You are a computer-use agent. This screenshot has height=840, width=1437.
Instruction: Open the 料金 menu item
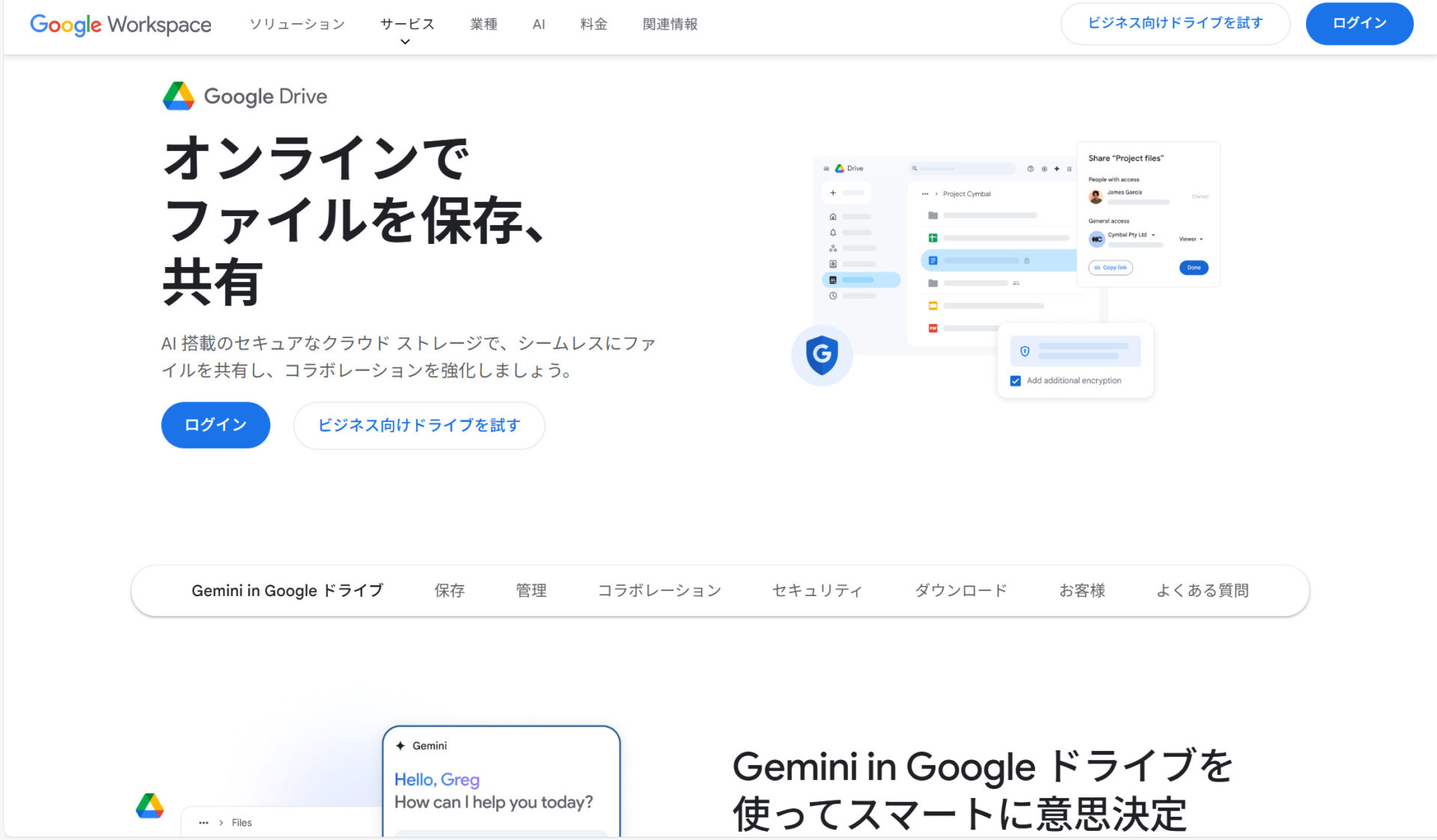point(594,24)
